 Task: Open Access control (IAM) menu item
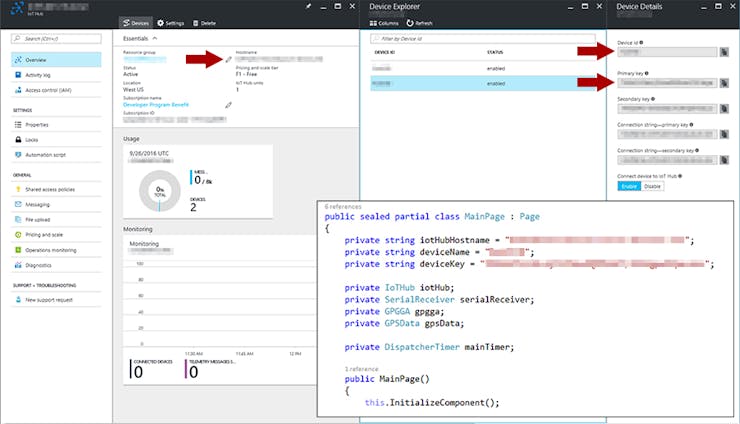[x=56, y=90]
